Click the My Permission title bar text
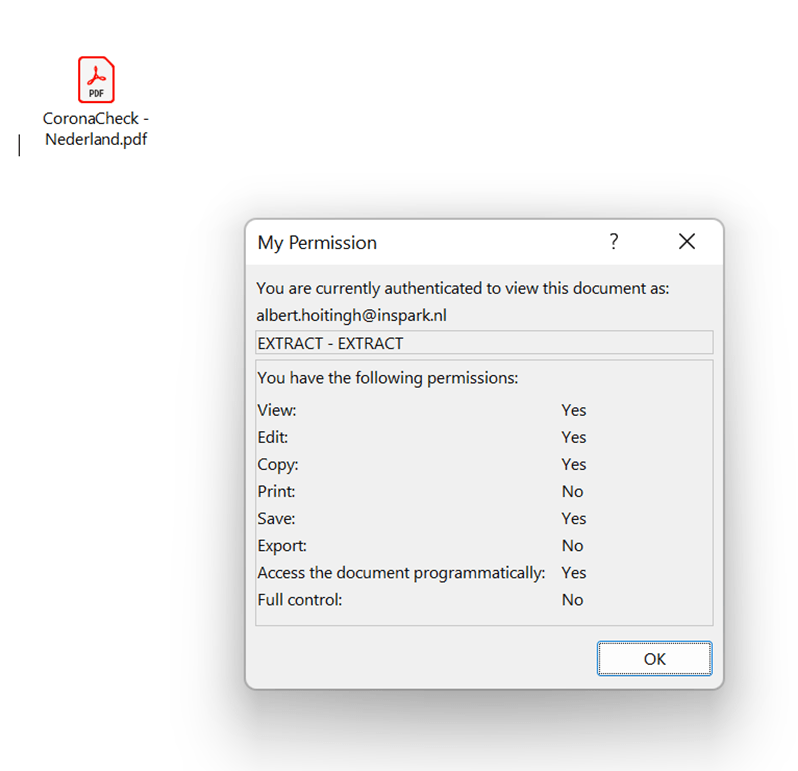 (317, 243)
